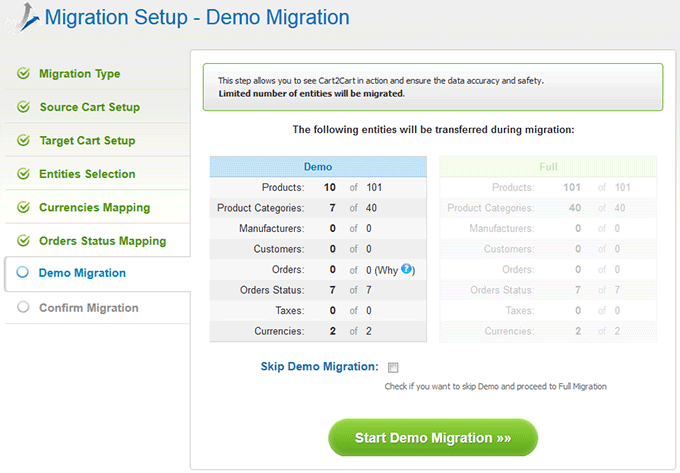The image size is (680, 473).
Task: Click the green checkmark beside Migration Type
Action: tap(23, 73)
